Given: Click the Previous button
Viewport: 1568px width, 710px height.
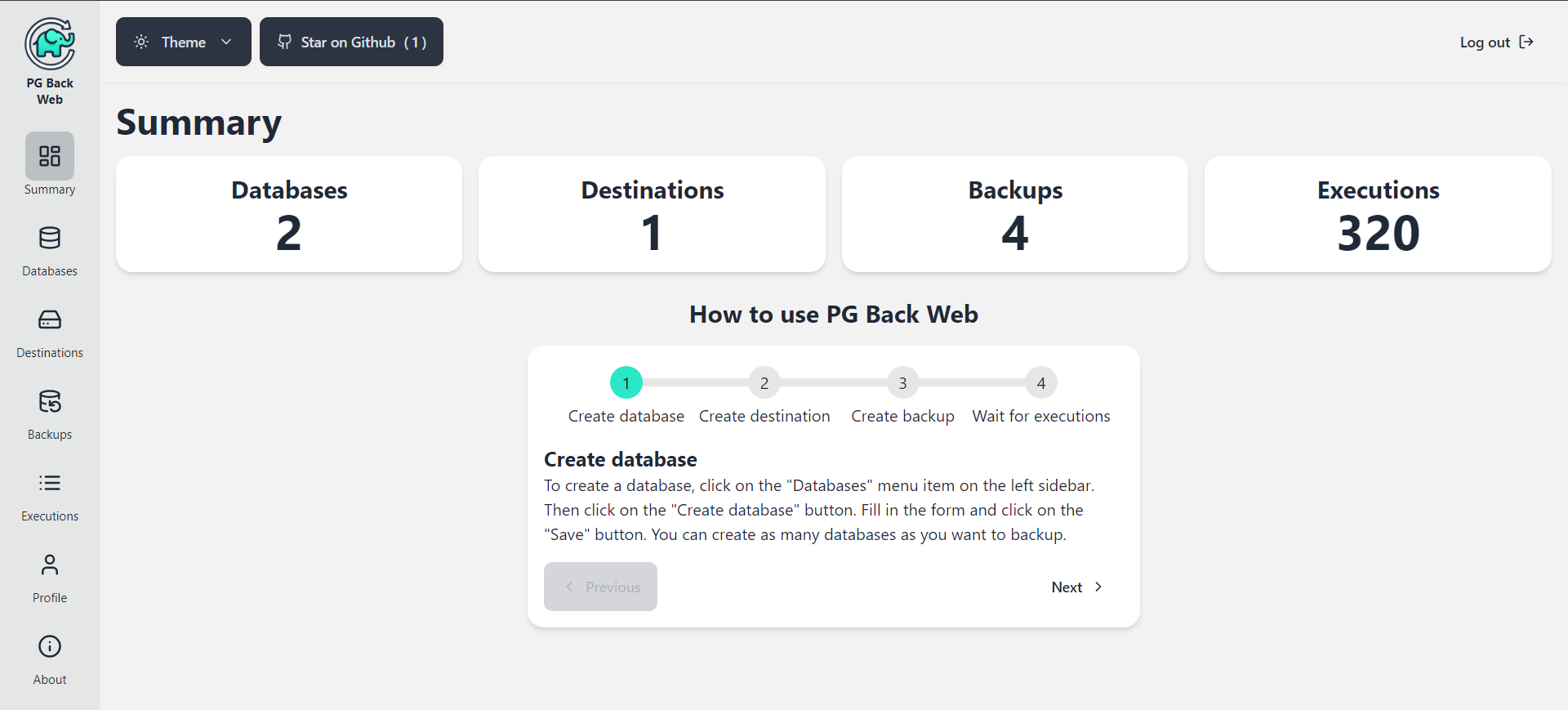Looking at the screenshot, I should (x=600, y=587).
